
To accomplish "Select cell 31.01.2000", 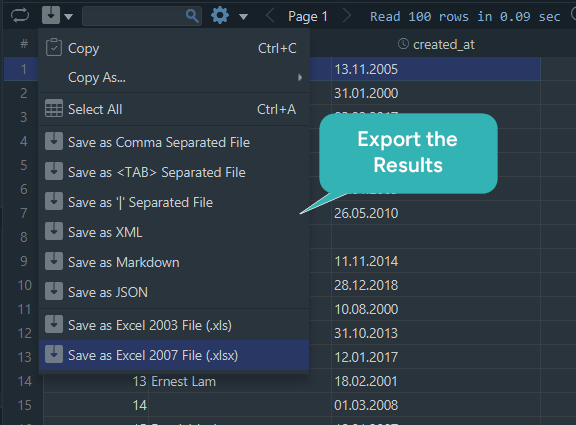I will pyautogui.click(x=436, y=93).
